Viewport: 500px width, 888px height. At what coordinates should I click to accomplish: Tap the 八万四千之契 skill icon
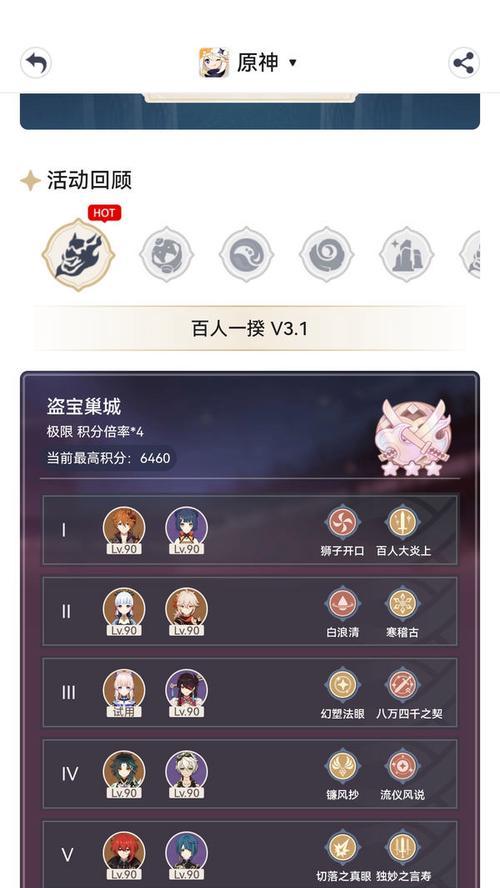coord(403,685)
